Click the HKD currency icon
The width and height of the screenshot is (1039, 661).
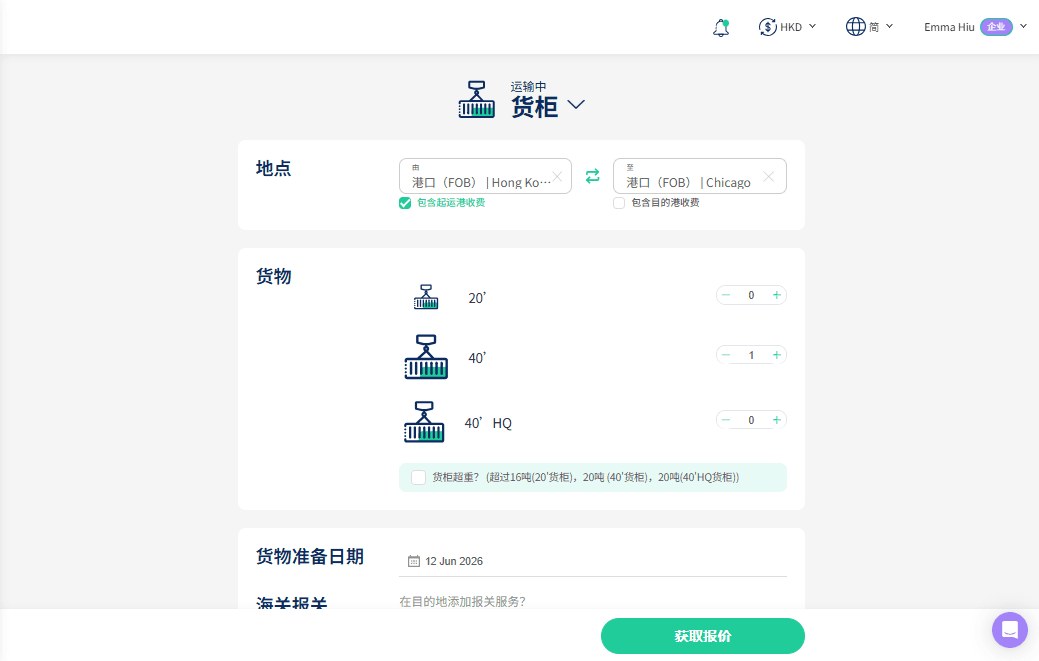click(767, 26)
